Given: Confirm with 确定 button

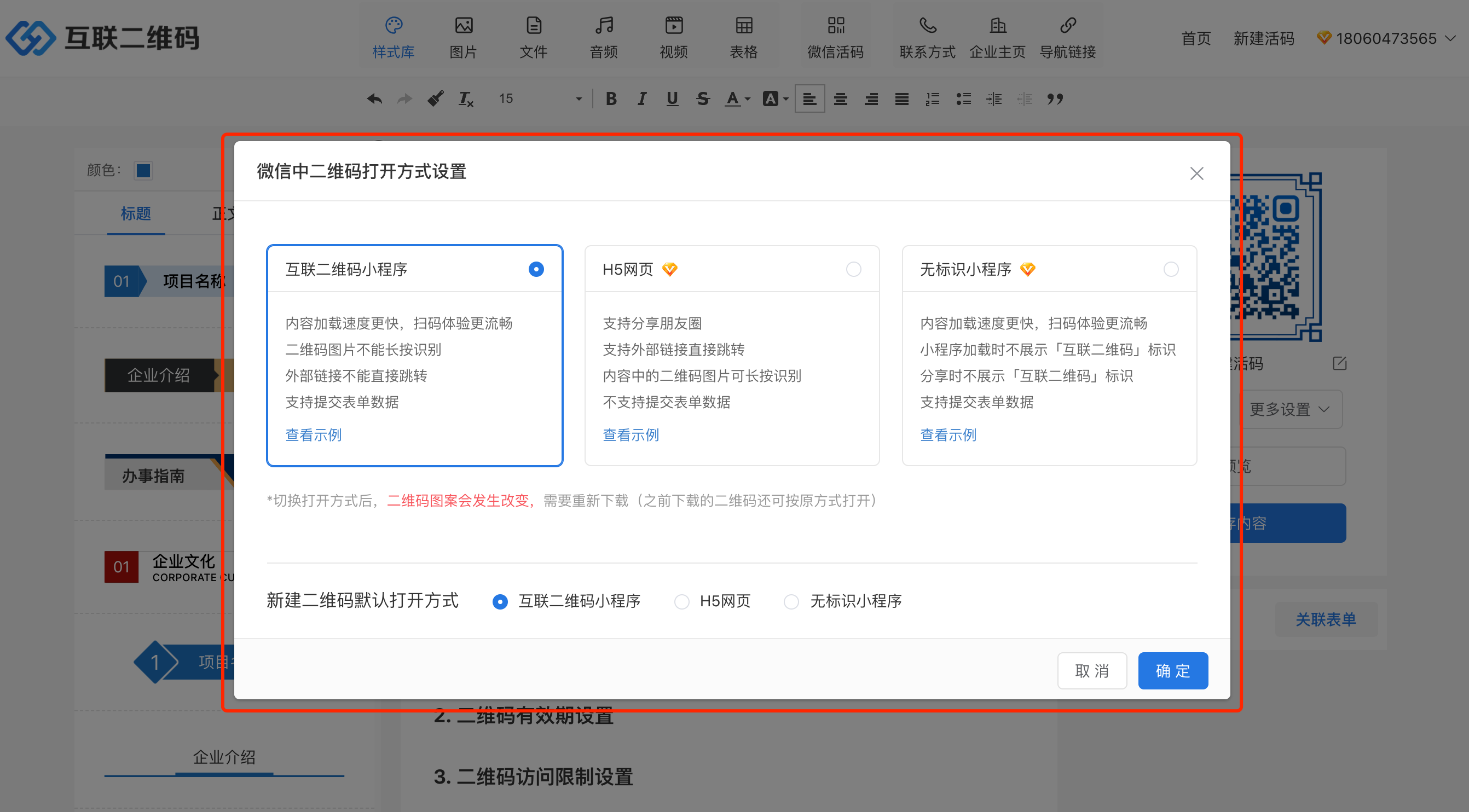Looking at the screenshot, I should 1173,671.
